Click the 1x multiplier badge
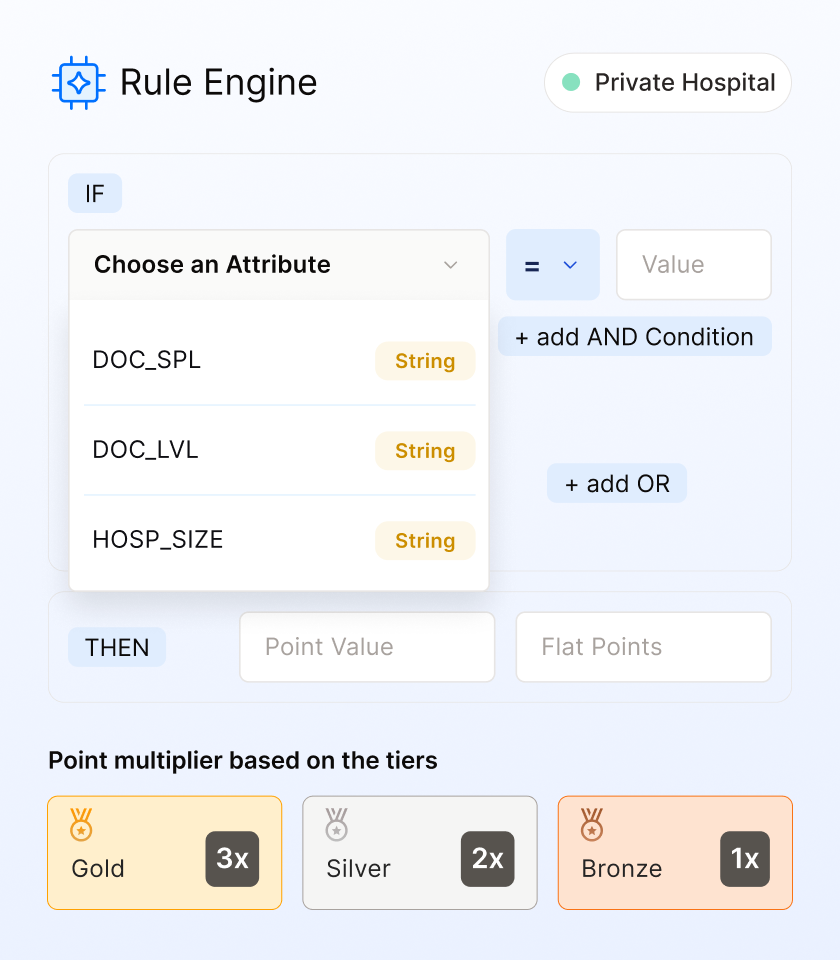The height and width of the screenshot is (960, 840). coord(744,859)
